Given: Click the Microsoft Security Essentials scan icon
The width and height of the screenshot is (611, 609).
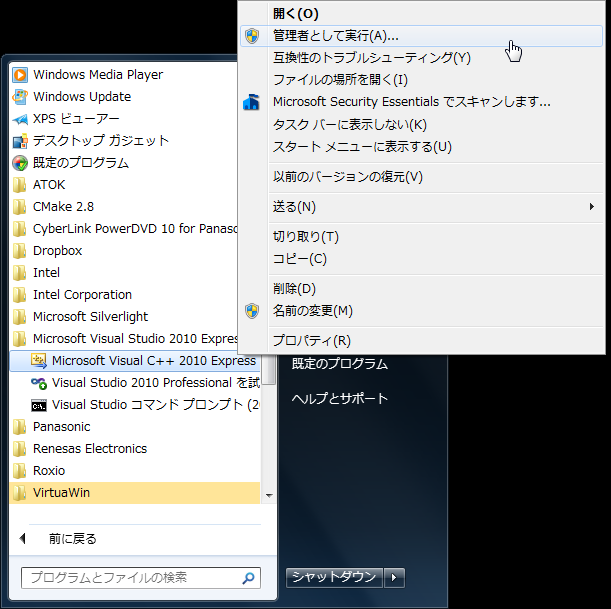Looking at the screenshot, I should click(251, 102).
